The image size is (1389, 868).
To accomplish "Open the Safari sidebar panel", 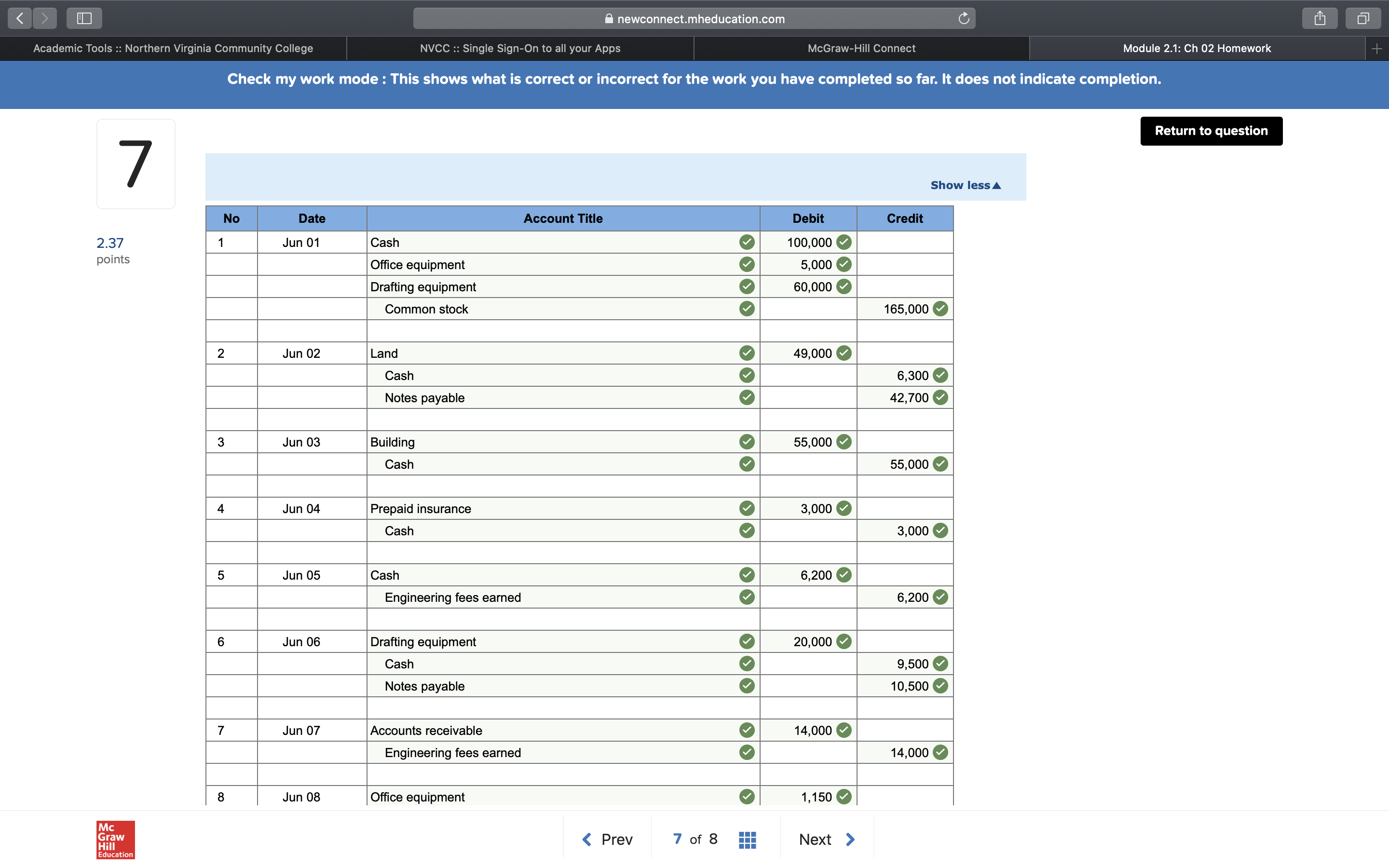I will (x=84, y=18).
